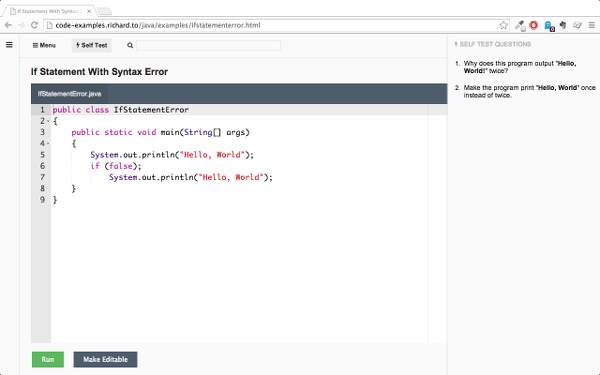Click the Evernote elephant extension icon

(562, 25)
